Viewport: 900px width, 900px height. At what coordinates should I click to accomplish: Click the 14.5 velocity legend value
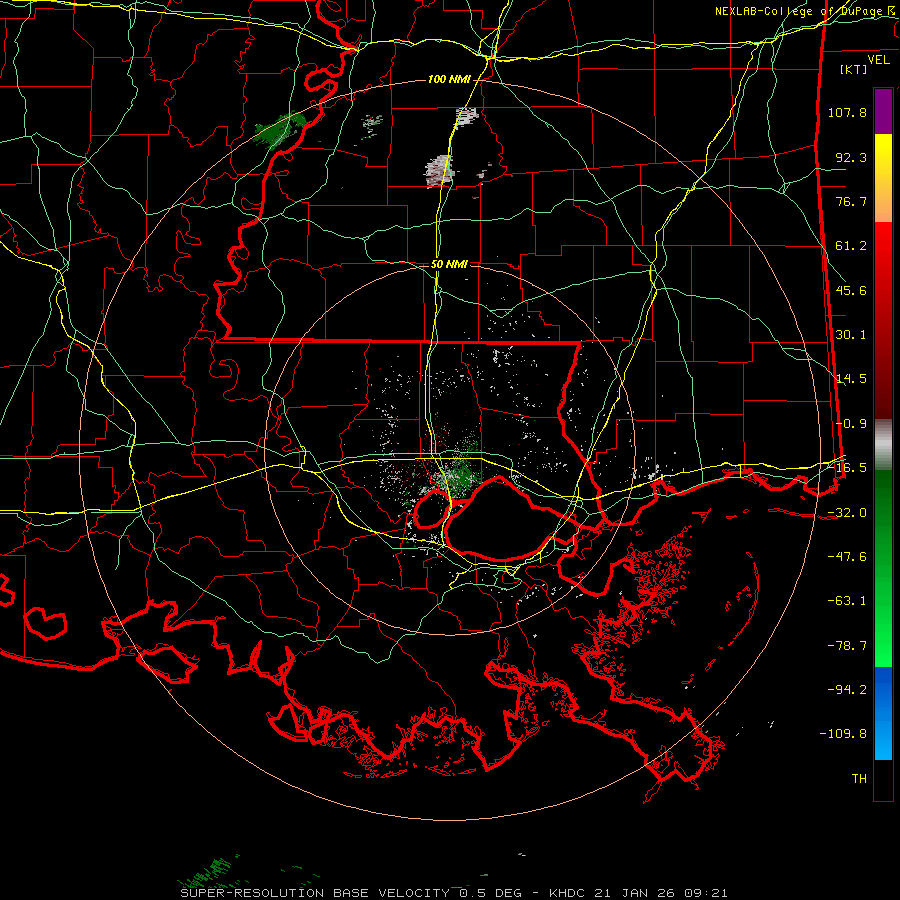tap(851, 379)
